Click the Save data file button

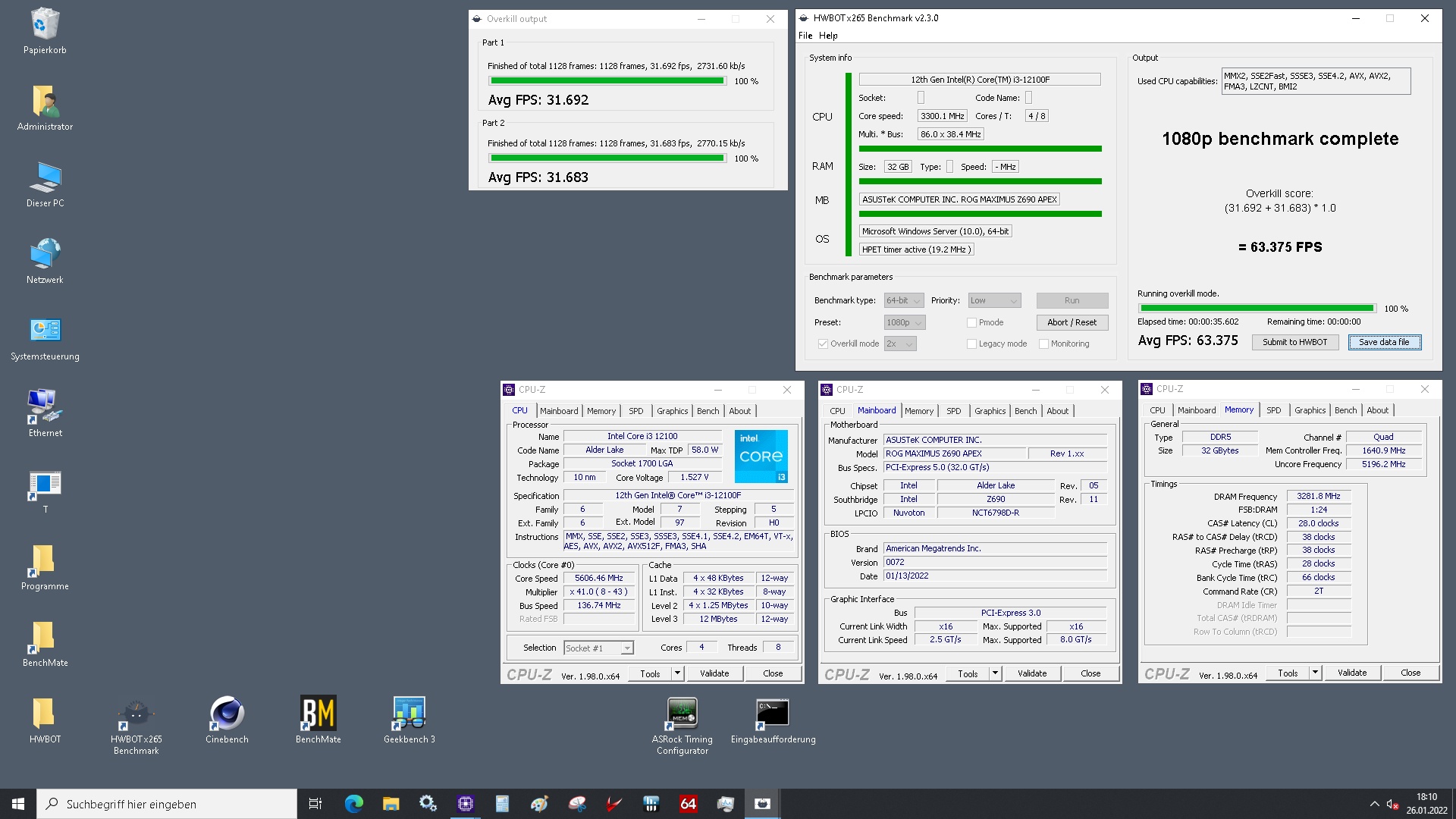pos(1384,342)
